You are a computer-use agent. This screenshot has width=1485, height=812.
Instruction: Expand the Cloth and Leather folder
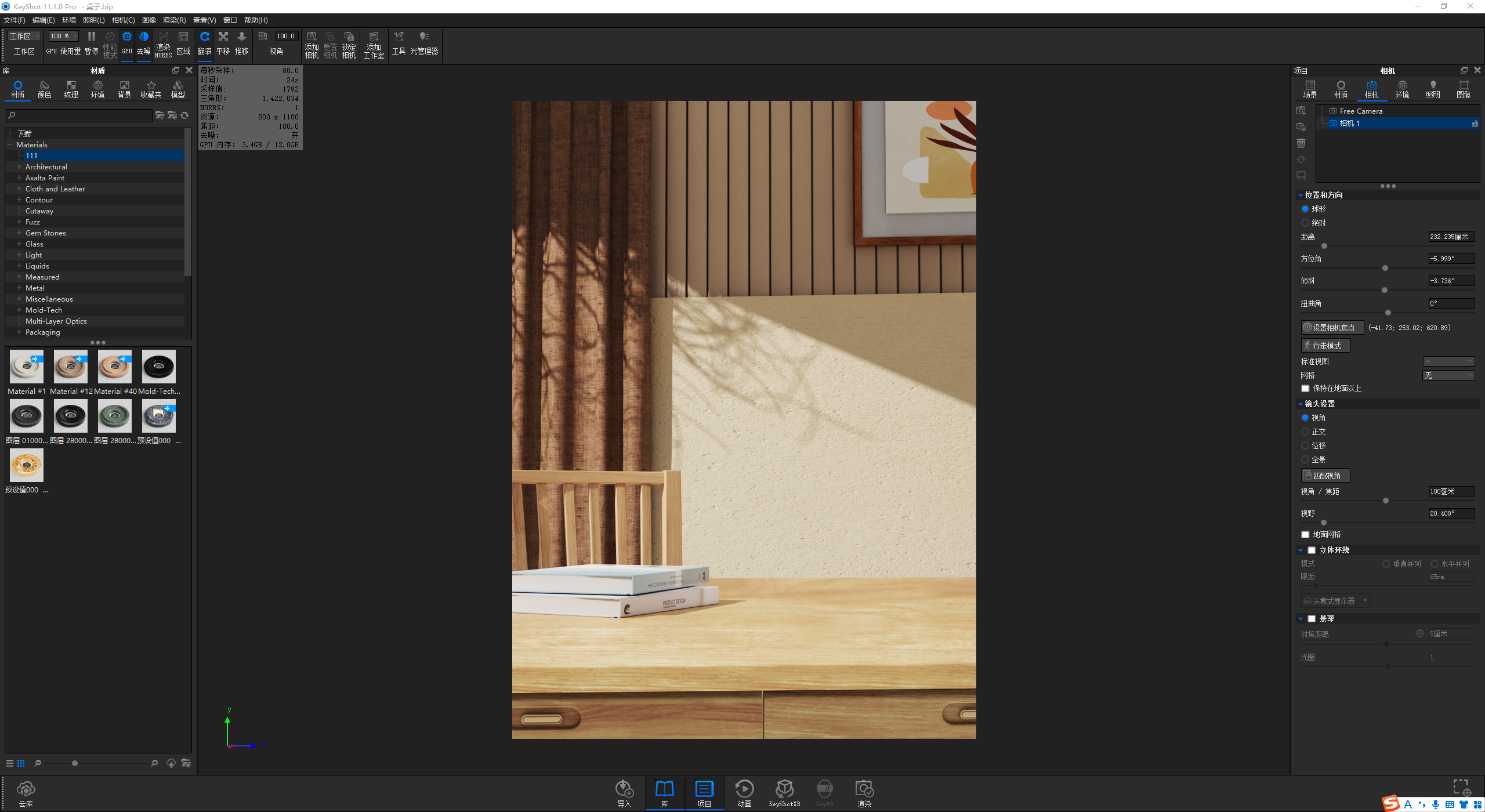tap(19, 189)
